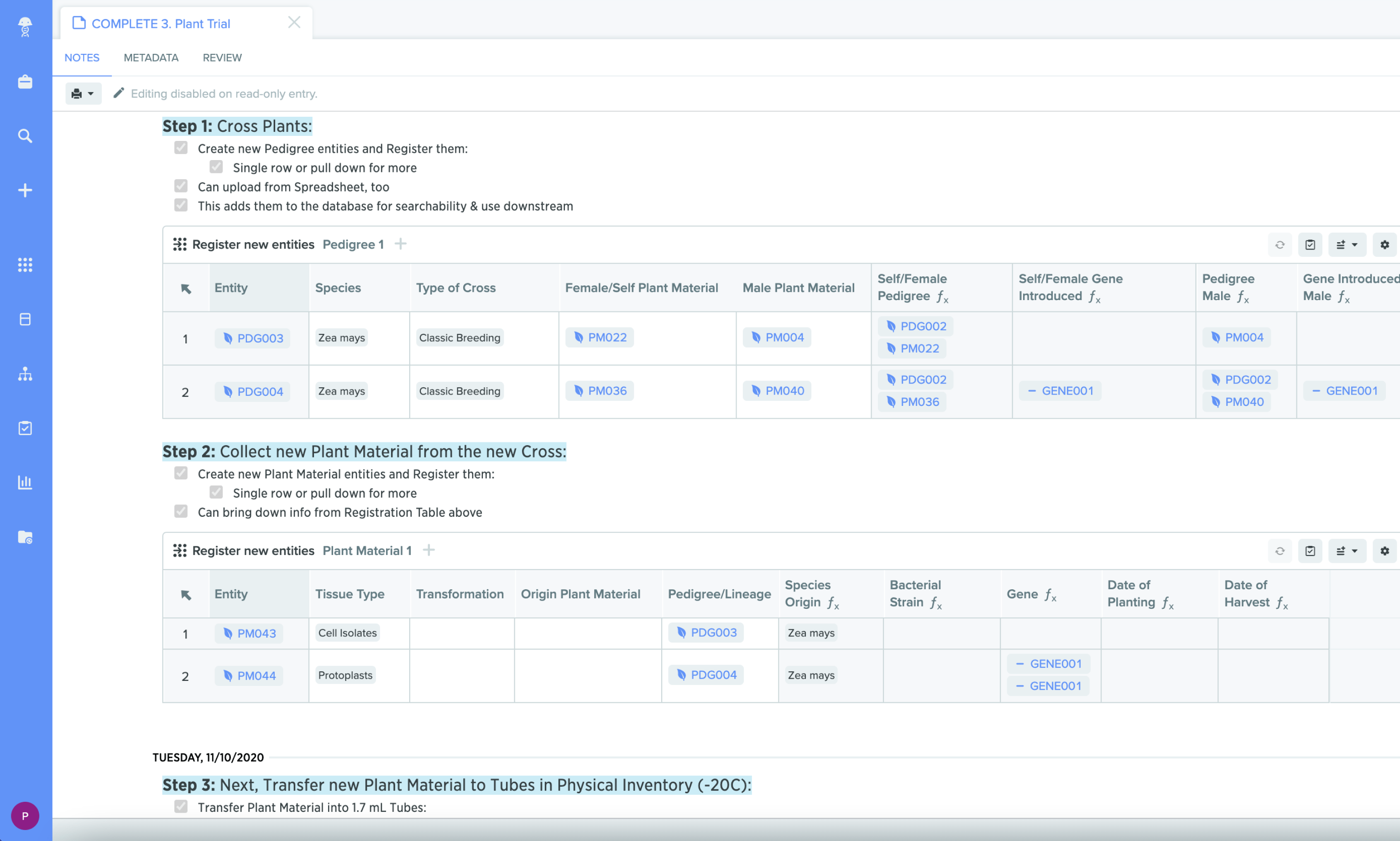Open the table options dropdown on Plant Material table
This screenshot has width=1400, height=841.
(1347, 551)
